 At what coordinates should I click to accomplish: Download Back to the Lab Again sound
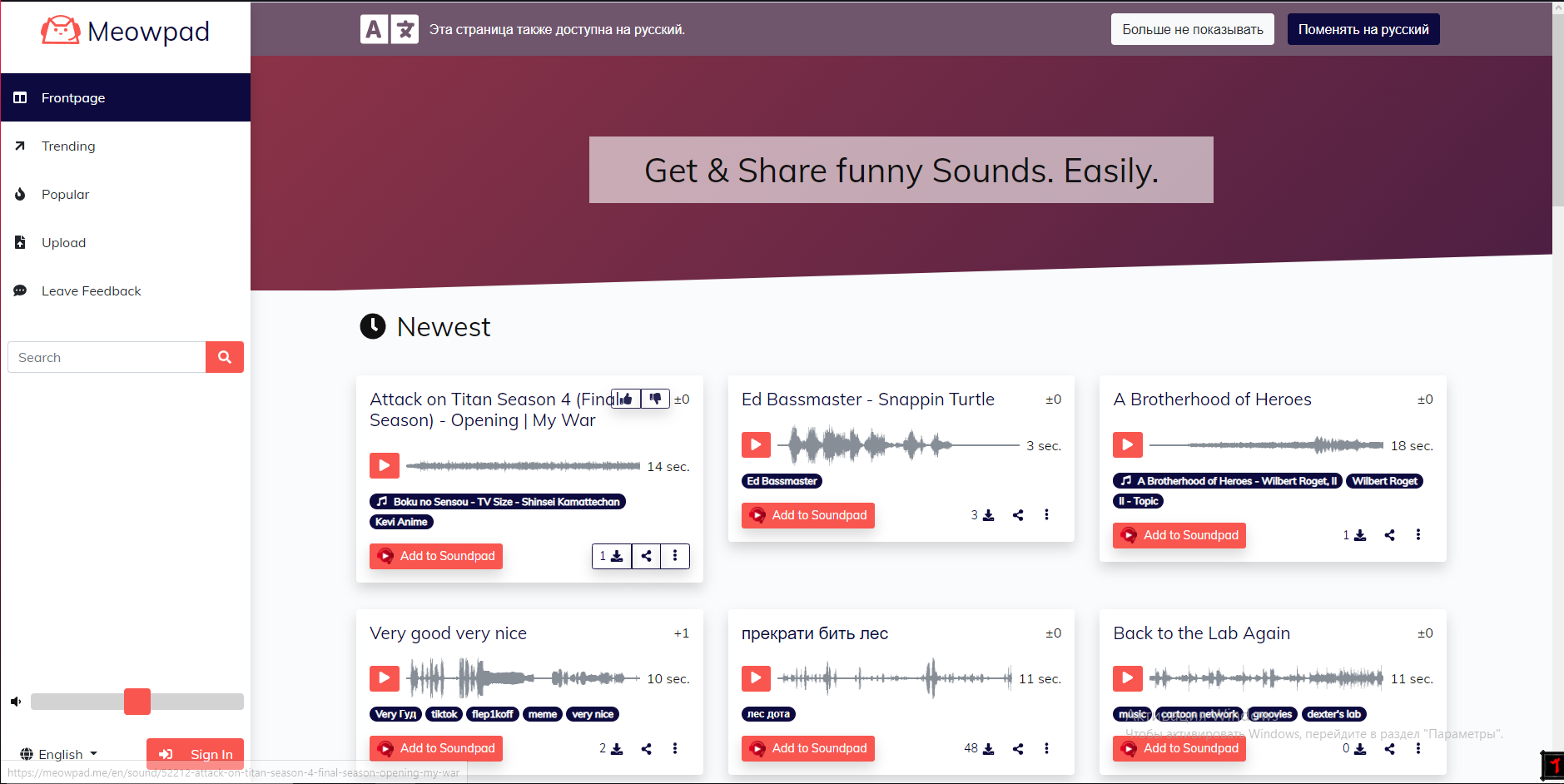[1354, 749]
